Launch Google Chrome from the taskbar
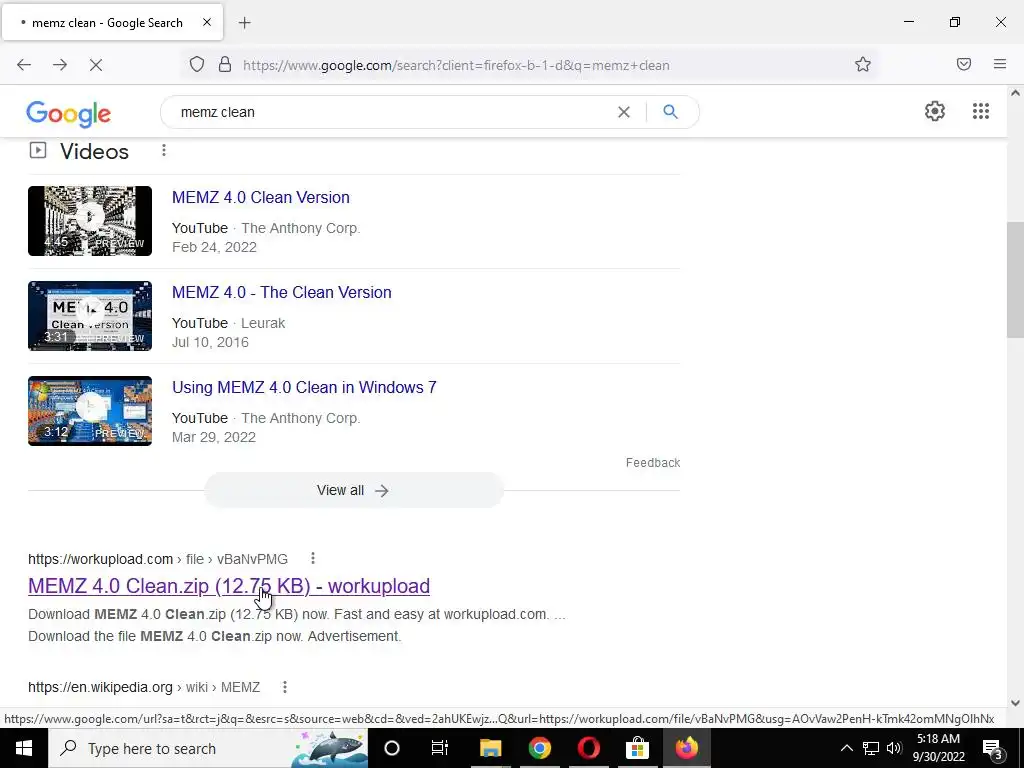This screenshot has height=768, width=1024. [539, 748]
